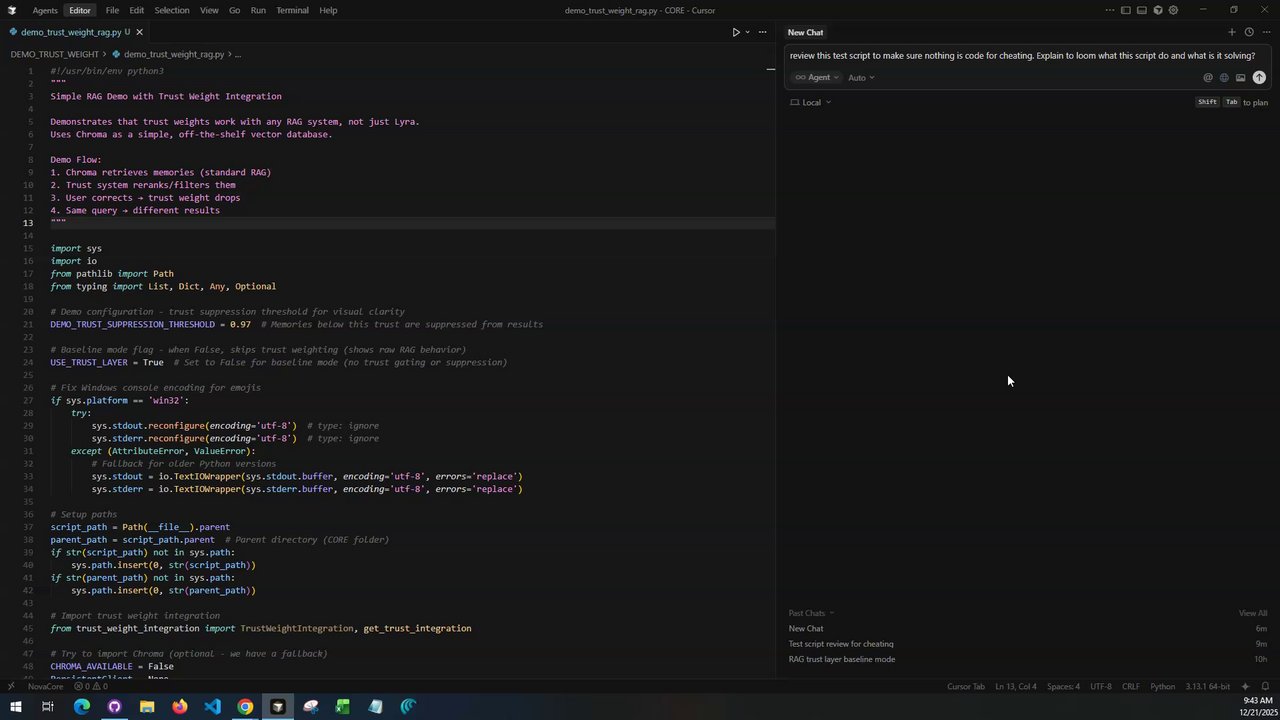Select the New Chat tab in chat panel

(x=805, y=32)
